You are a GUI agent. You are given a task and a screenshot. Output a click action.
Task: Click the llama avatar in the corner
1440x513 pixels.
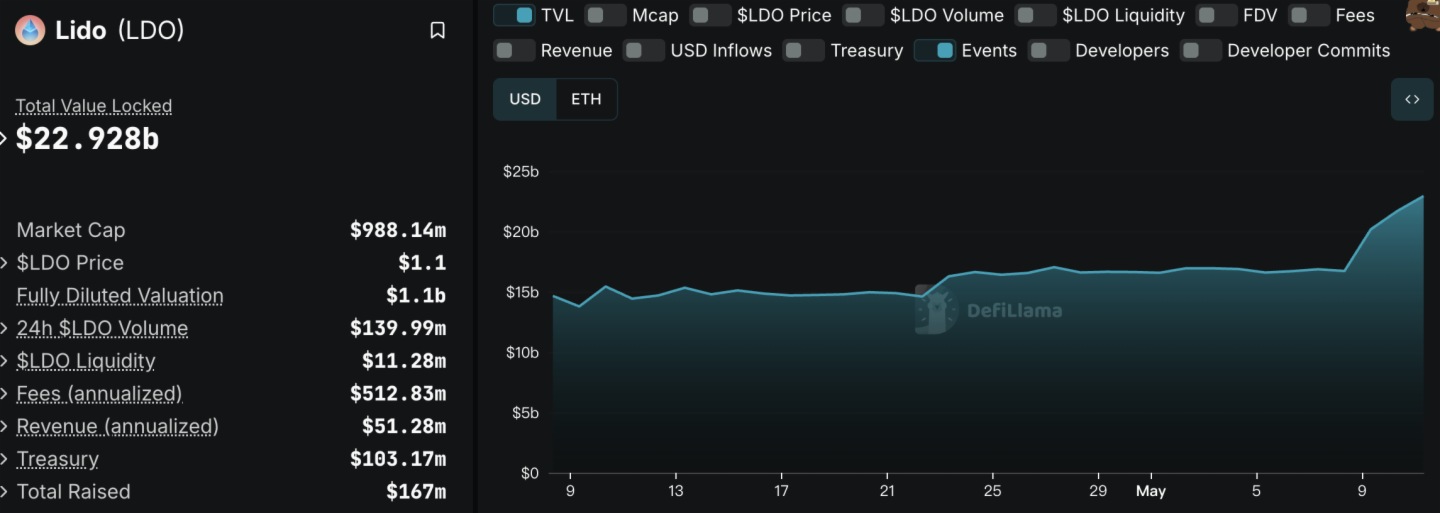(x=1423, y=14)
